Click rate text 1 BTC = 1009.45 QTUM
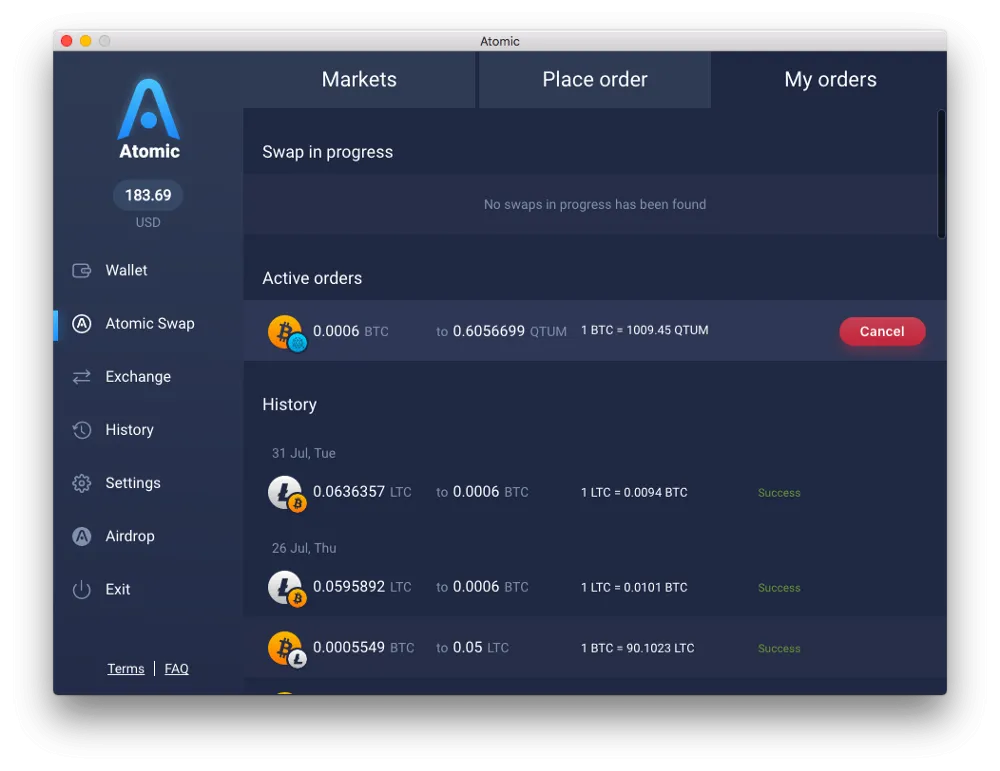Screen dimensions: 1000x771 tap(644, 330)
